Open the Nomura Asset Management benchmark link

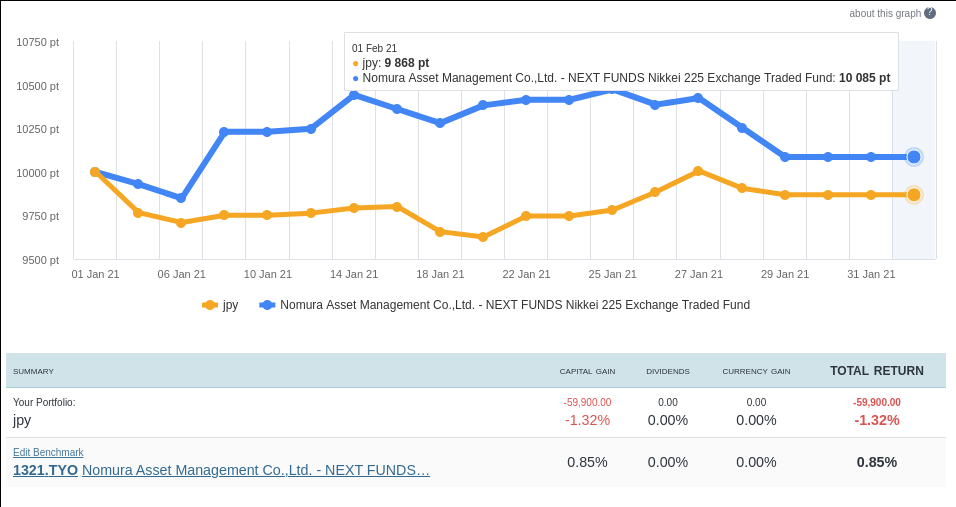coord(256,470)
